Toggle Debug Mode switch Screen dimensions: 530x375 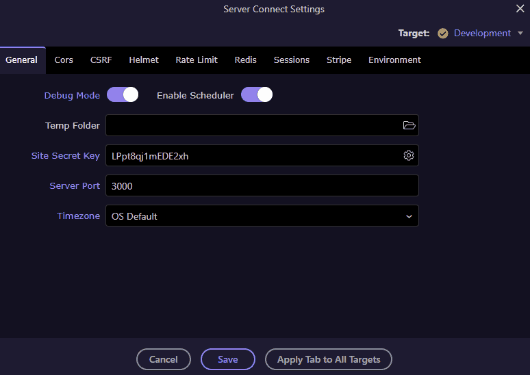pyautogui.click(x=123, y=95)
